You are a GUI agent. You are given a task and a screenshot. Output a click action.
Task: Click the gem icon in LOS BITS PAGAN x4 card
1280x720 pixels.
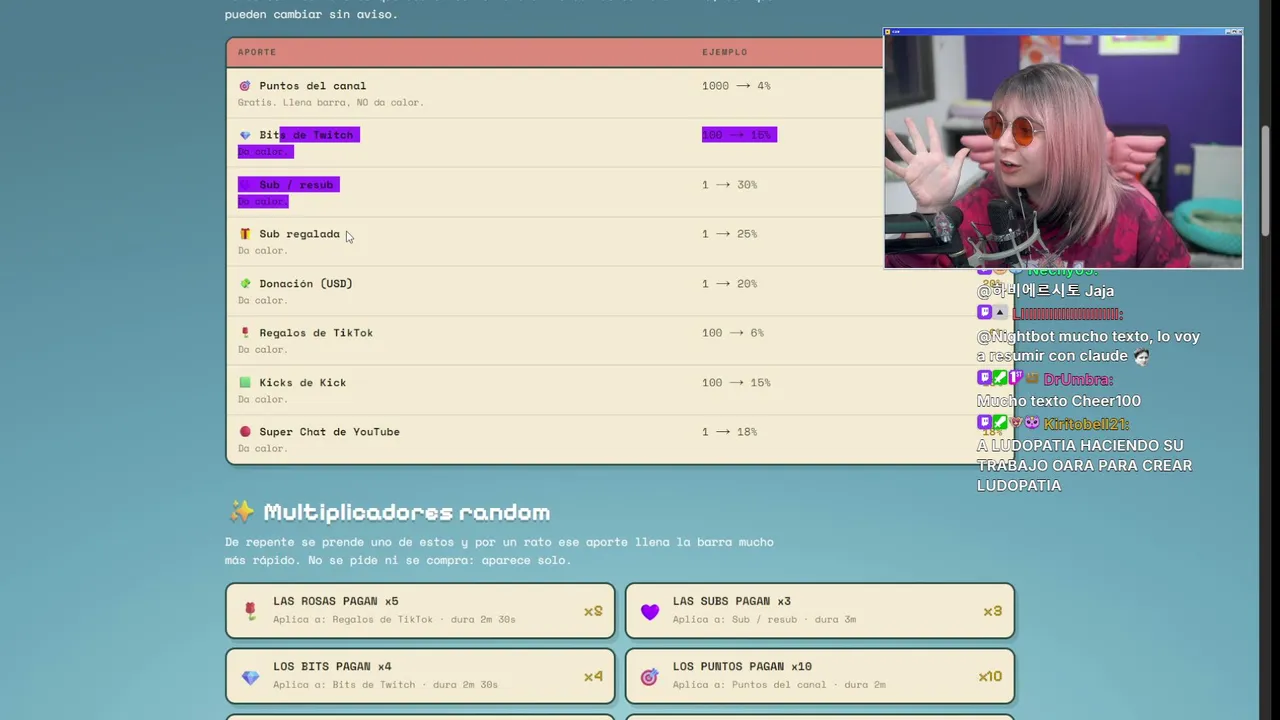pyautogui.click(x=250, y=677)
